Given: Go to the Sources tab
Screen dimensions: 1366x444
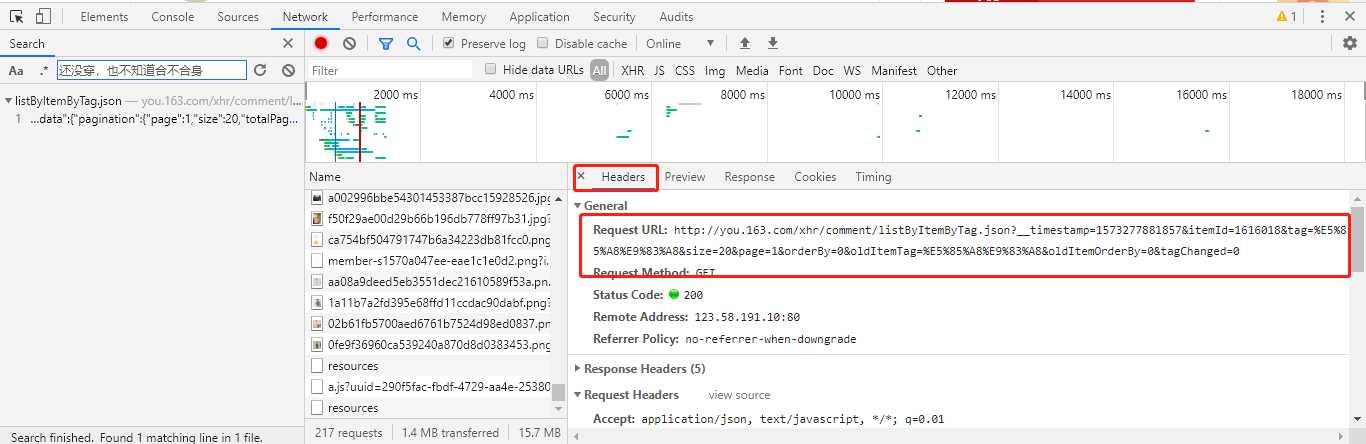Looking at the screenshot, I should (x=238, y=16).
